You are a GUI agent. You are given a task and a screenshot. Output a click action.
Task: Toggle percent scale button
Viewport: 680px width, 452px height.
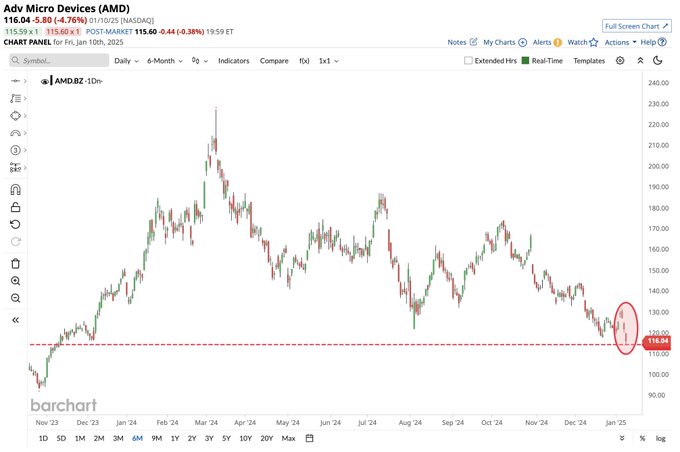click(642, 439)
